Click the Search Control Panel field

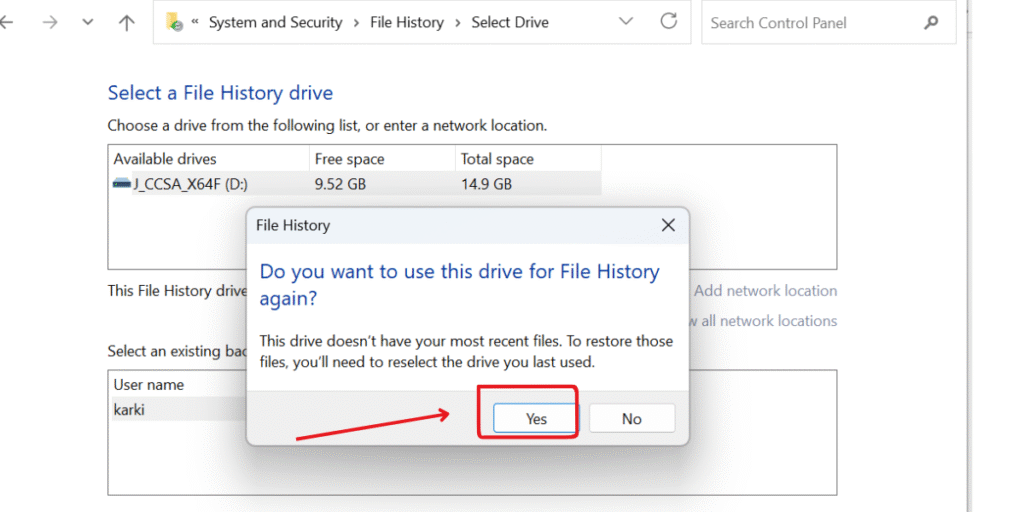[828, 23]
